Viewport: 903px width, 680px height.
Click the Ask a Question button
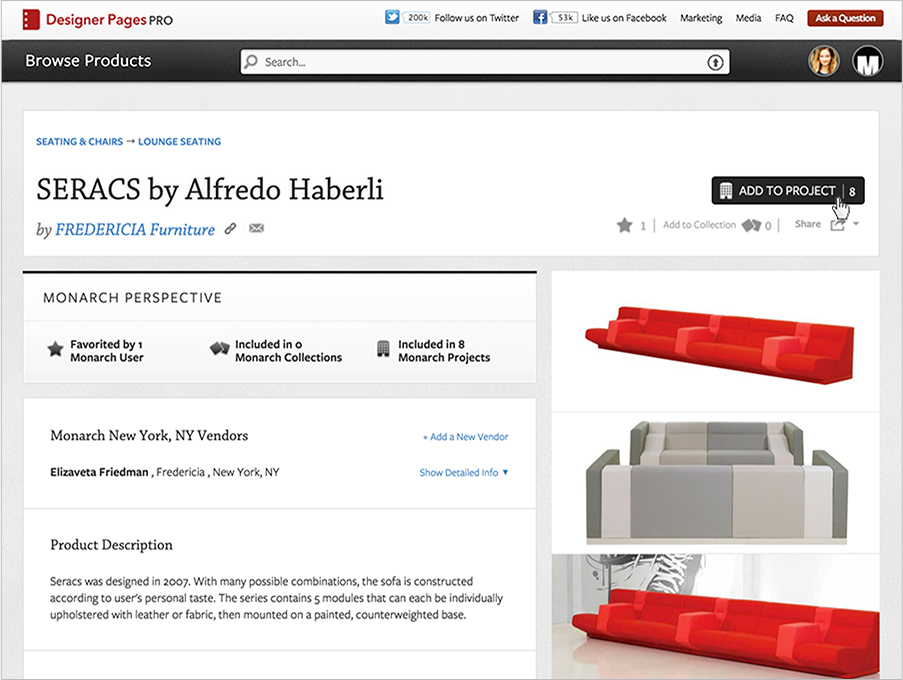point(845,18)
